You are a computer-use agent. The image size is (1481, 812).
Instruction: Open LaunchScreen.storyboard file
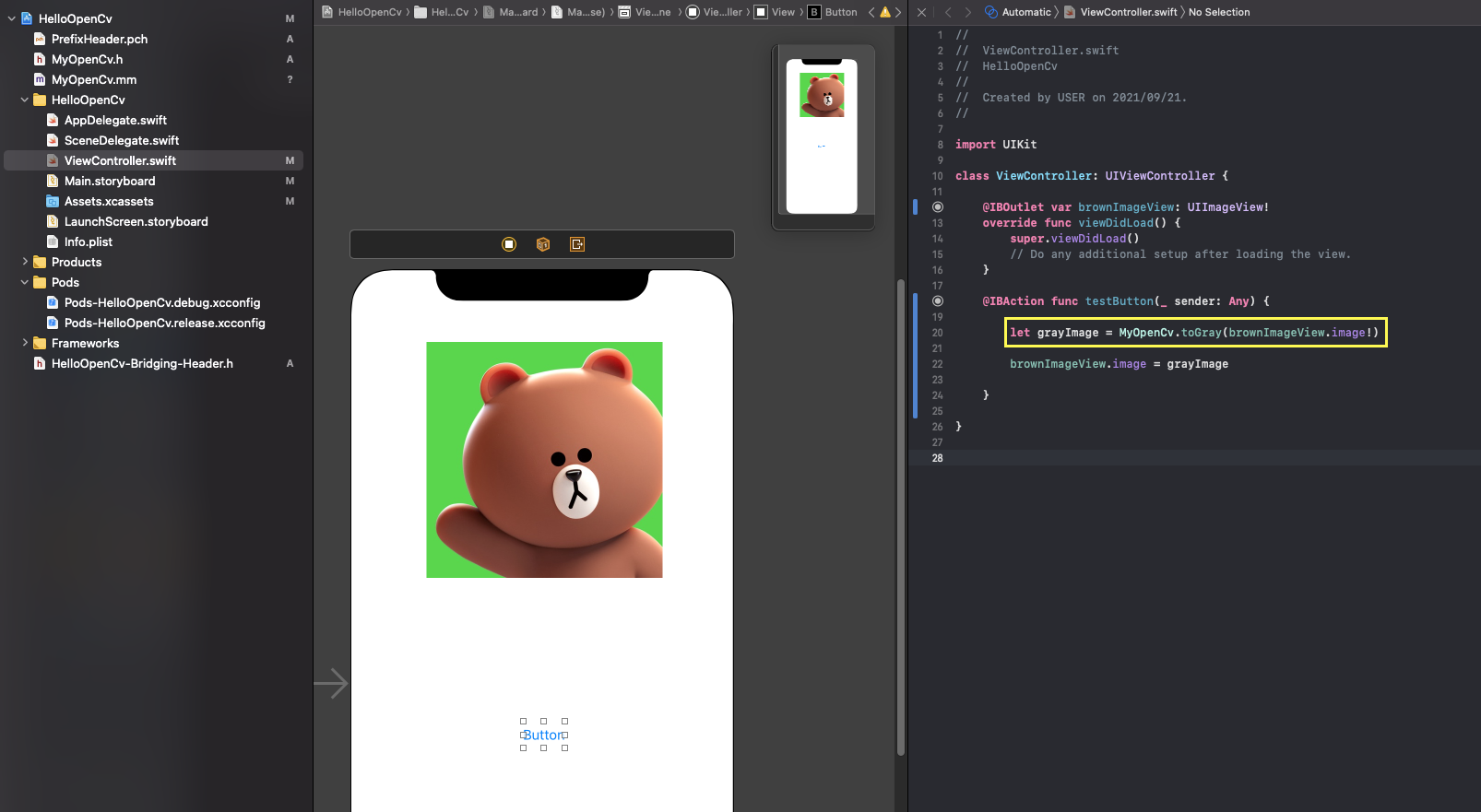point(136,221)
